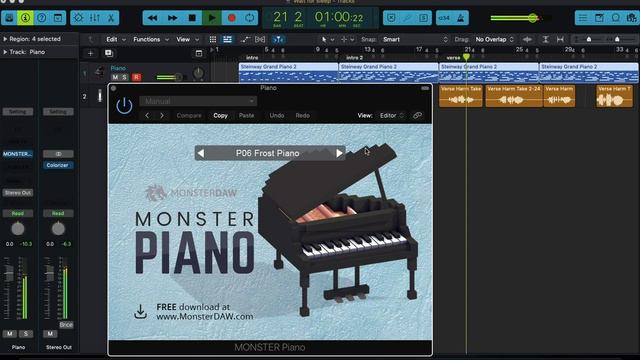Click the vertical auto zoom icon
The width and height of the screenshot is (640, 360).
546,40
